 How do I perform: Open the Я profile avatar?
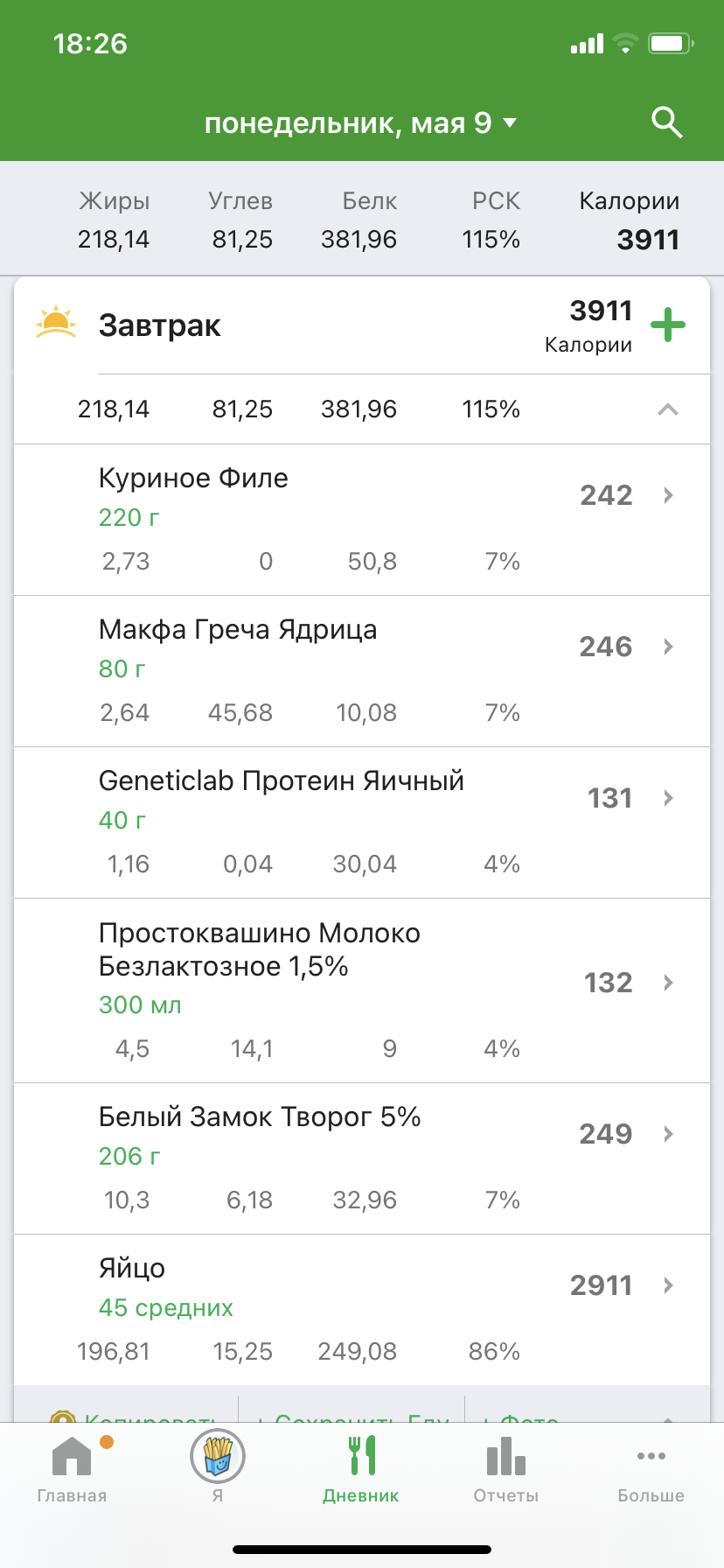[217, 1458]
